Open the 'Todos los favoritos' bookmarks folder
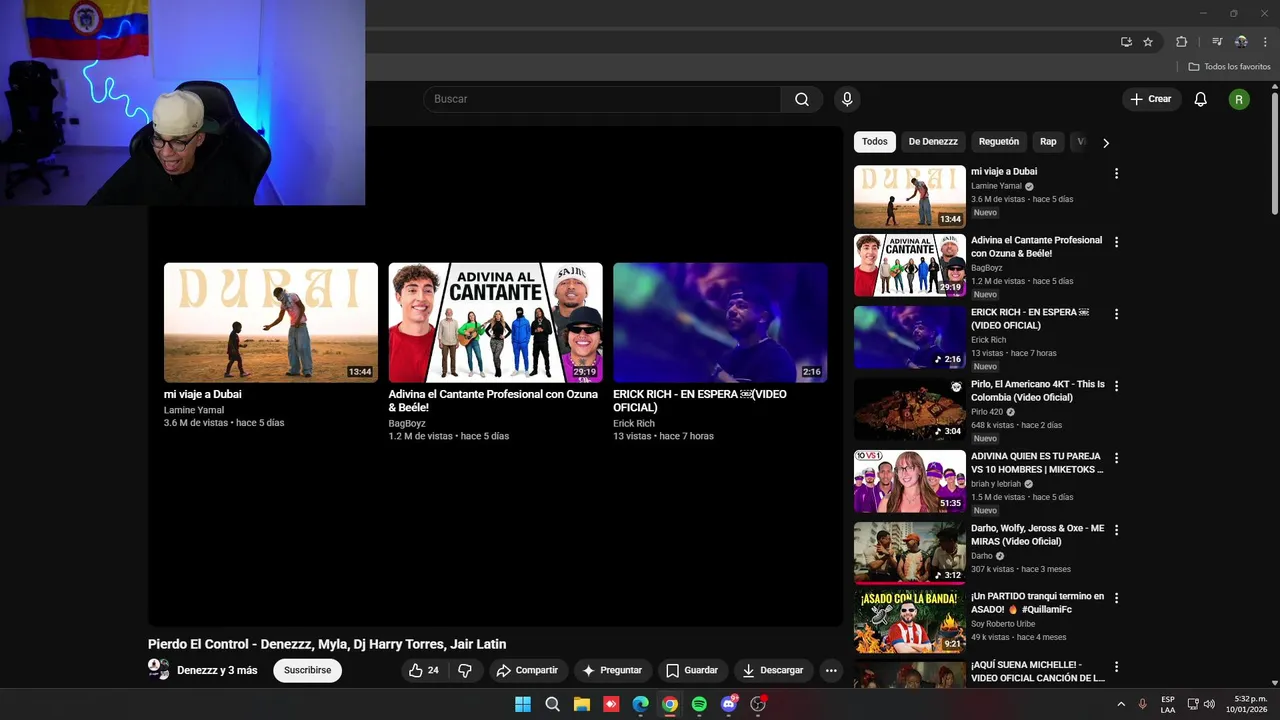This screenshot has height=720, width=1280. tap(1229, 67)
